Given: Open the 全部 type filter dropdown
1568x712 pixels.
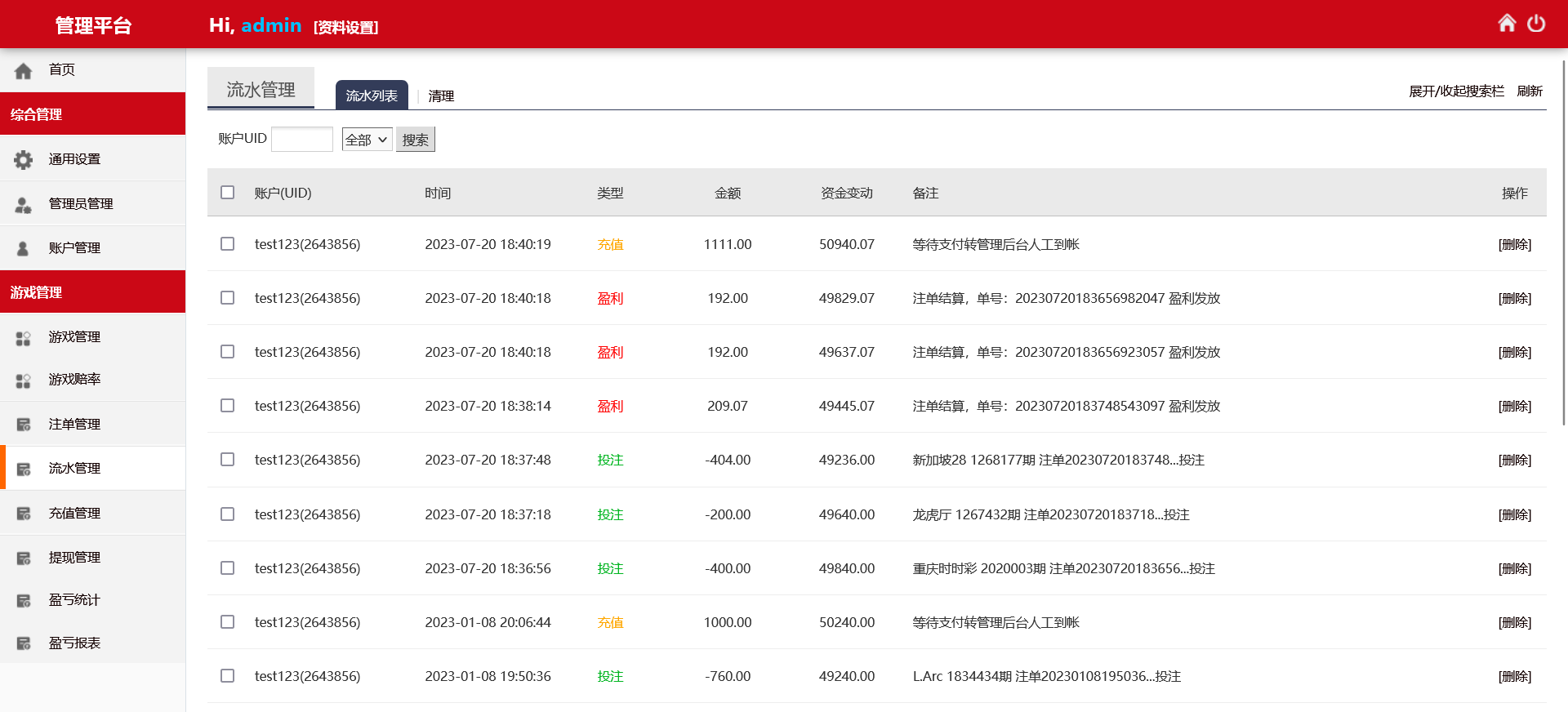Looking at the screenshot, I should (367, 140).
